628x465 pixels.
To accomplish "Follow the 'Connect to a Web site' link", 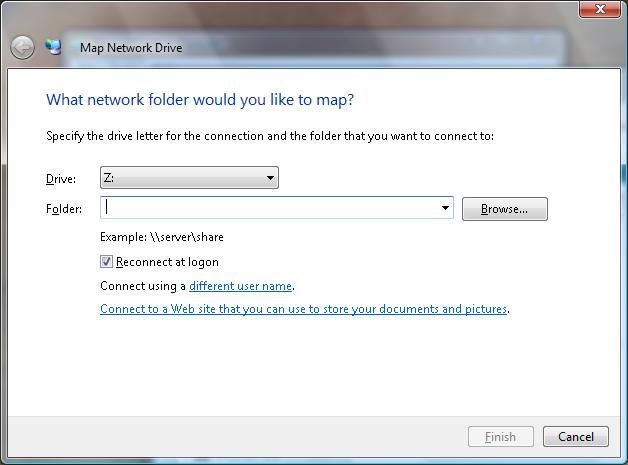I will (303, 309).
